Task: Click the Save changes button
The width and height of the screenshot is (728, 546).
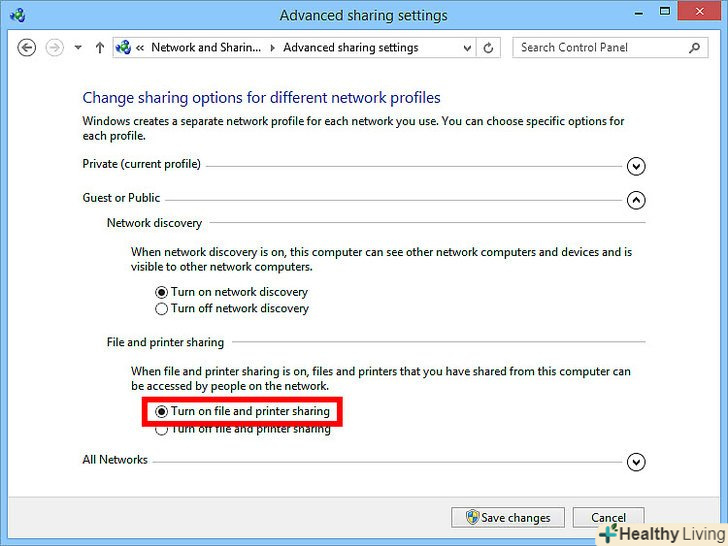Action: pyautogui.click(x=508, y=517)
